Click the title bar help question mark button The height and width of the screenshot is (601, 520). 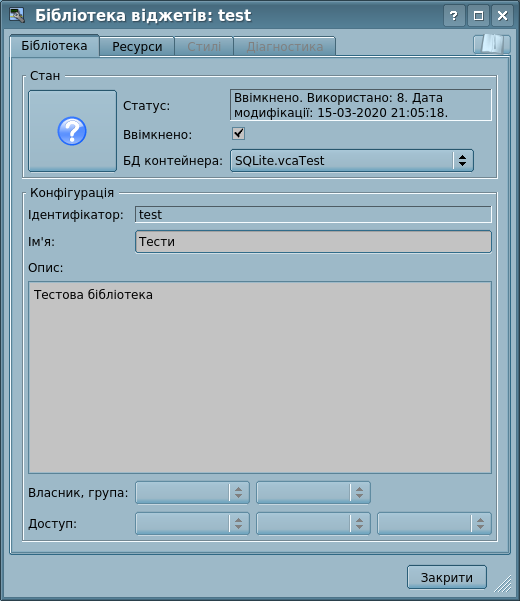[x=454, y=16]
